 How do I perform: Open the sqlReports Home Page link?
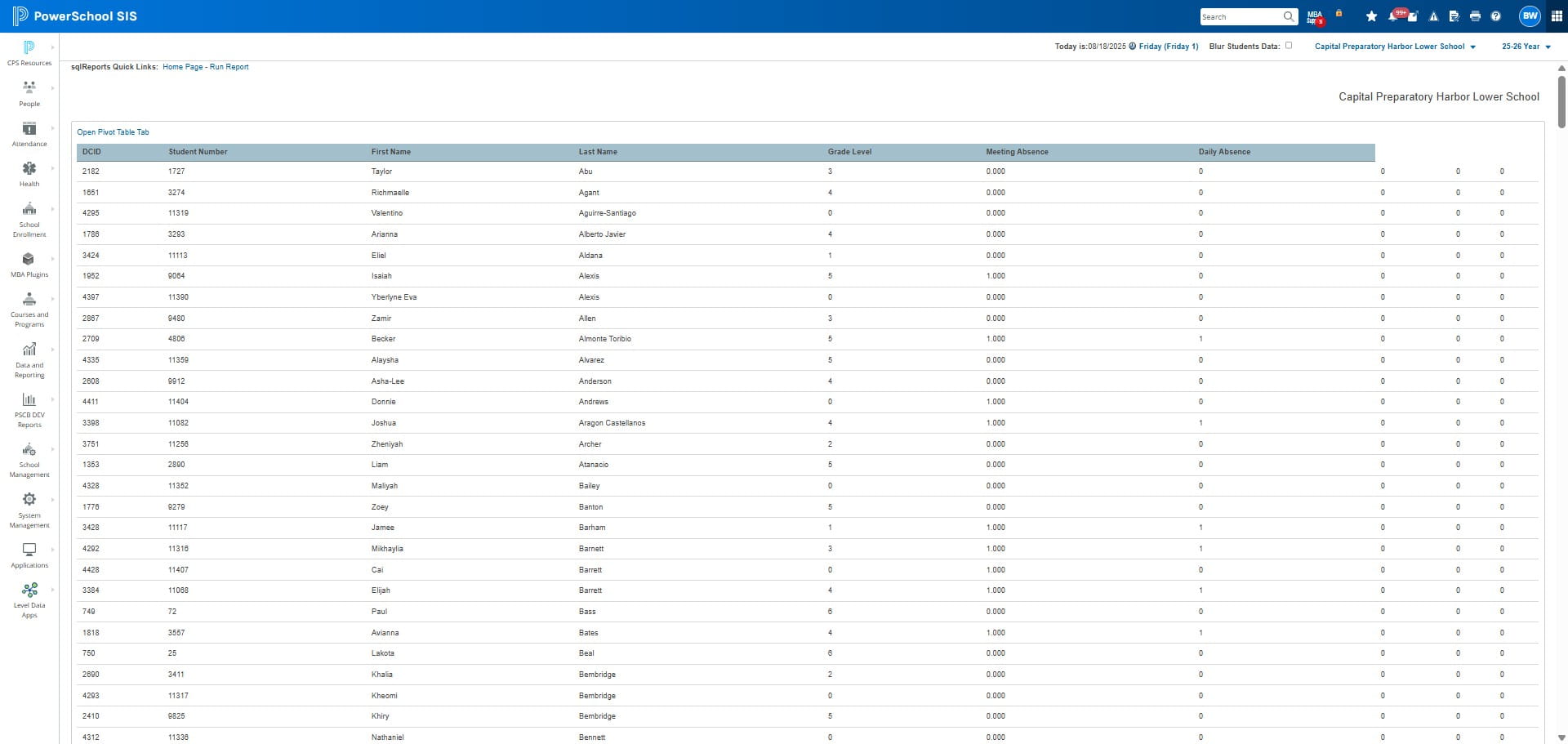click(x=182, y=67)
